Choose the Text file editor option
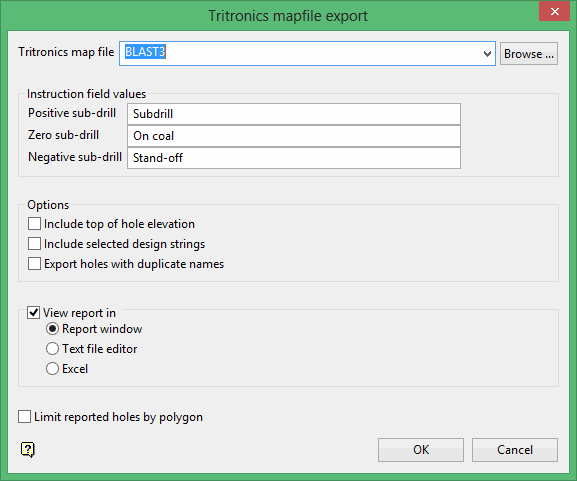 coord(52,349)
